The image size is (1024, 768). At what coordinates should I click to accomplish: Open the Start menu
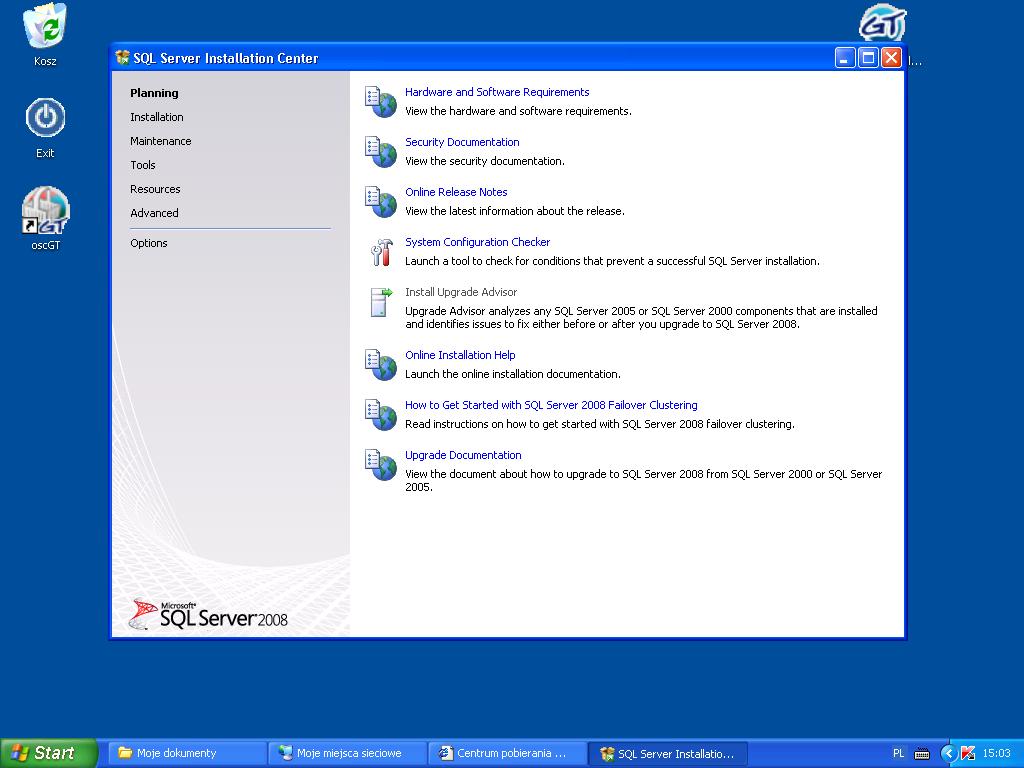click(x=48, y=753)
